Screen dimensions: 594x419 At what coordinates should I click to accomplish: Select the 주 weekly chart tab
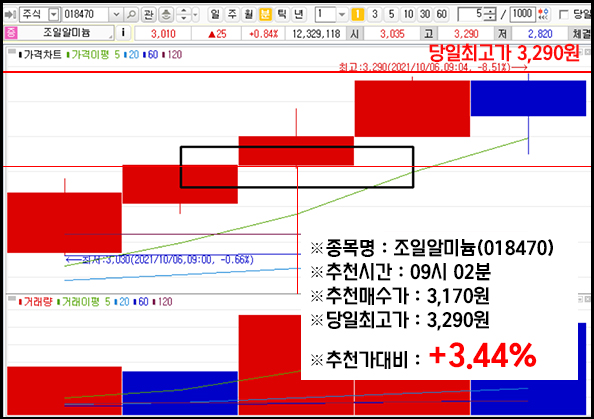[x=232, y=15]
